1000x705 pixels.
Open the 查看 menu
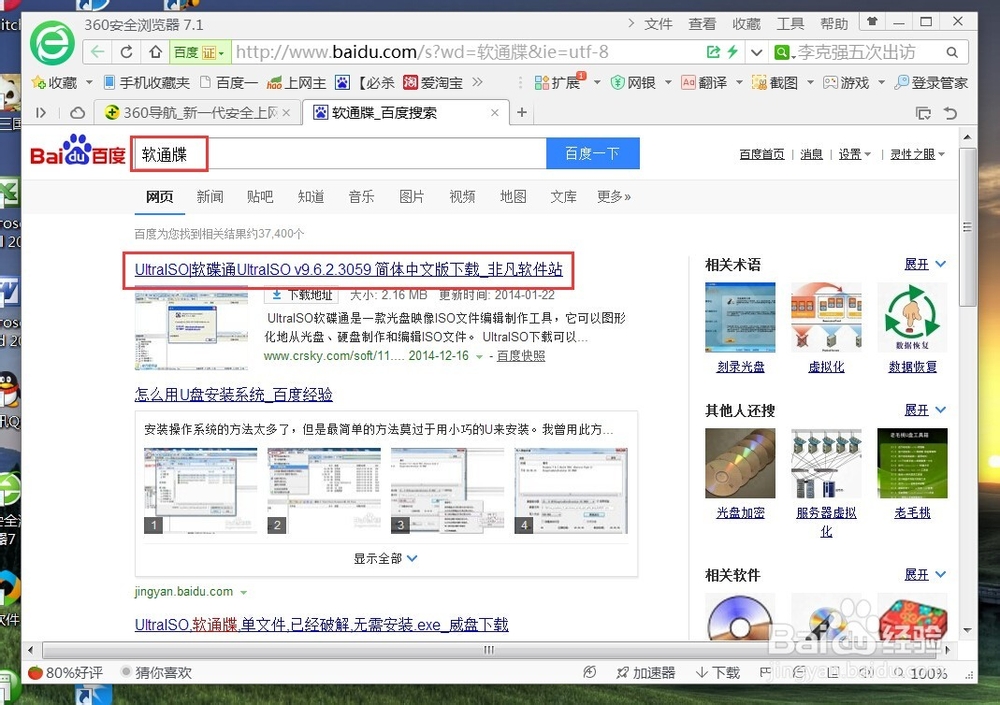702,24
